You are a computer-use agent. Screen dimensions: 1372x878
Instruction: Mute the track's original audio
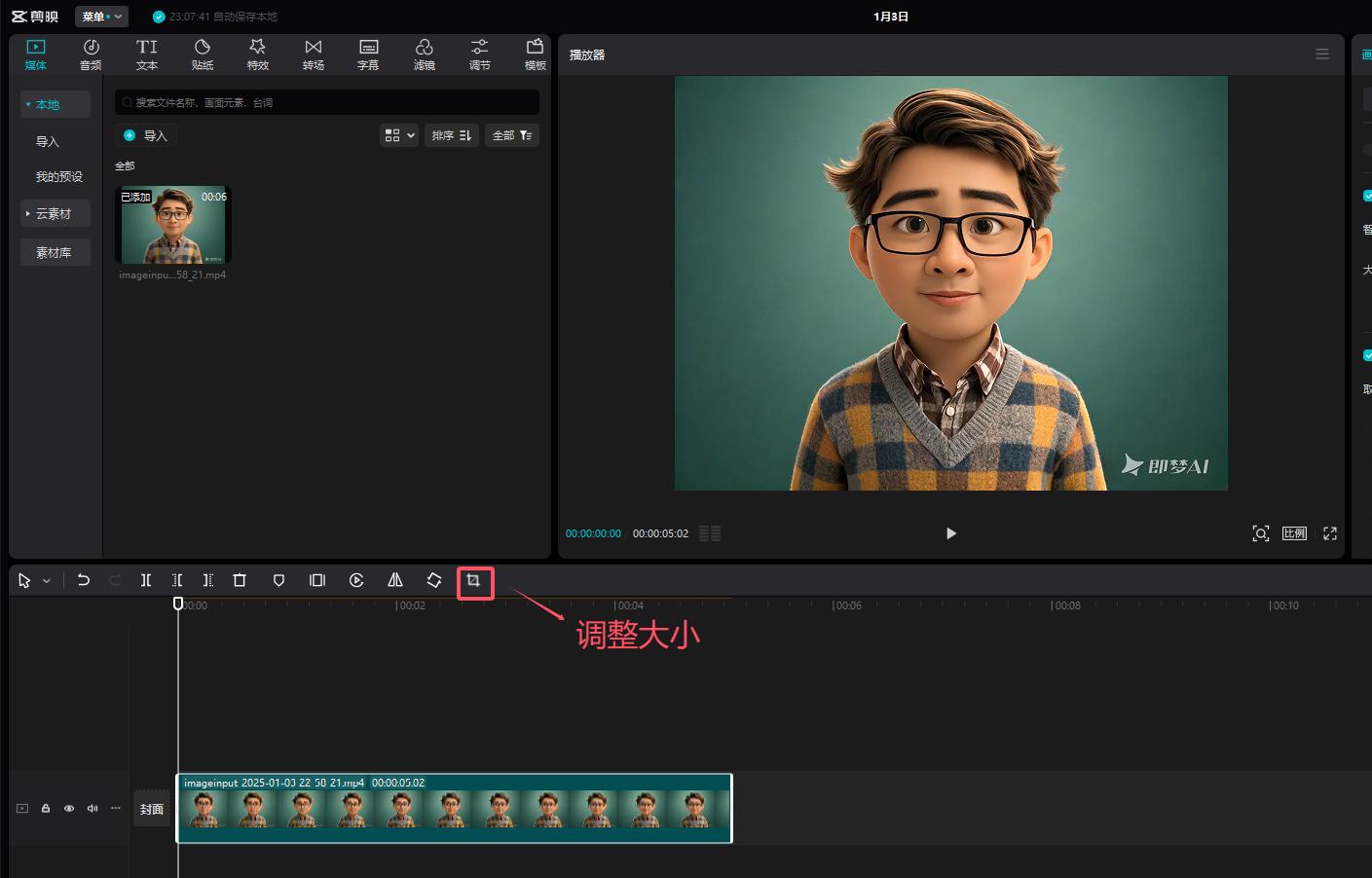[x=93, y=809]
